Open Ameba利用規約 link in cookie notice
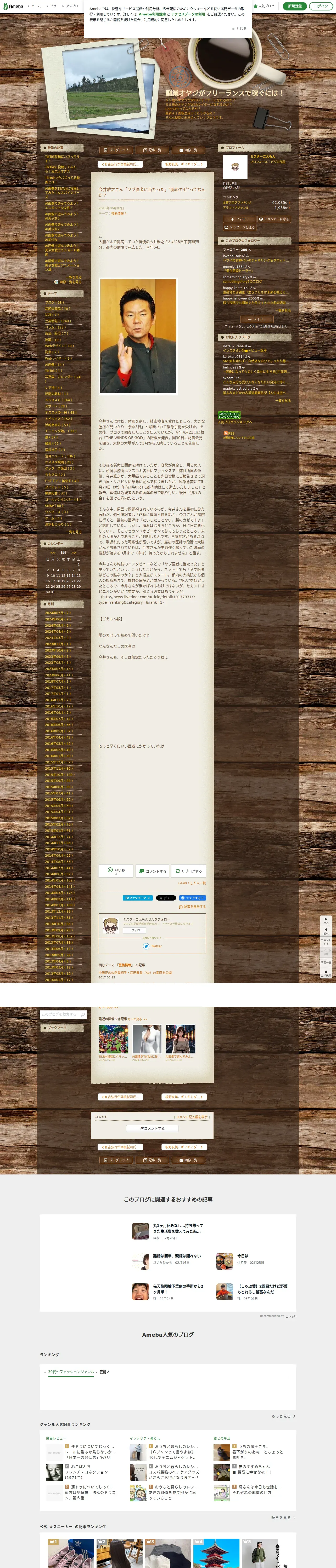 tap(152, 14)
